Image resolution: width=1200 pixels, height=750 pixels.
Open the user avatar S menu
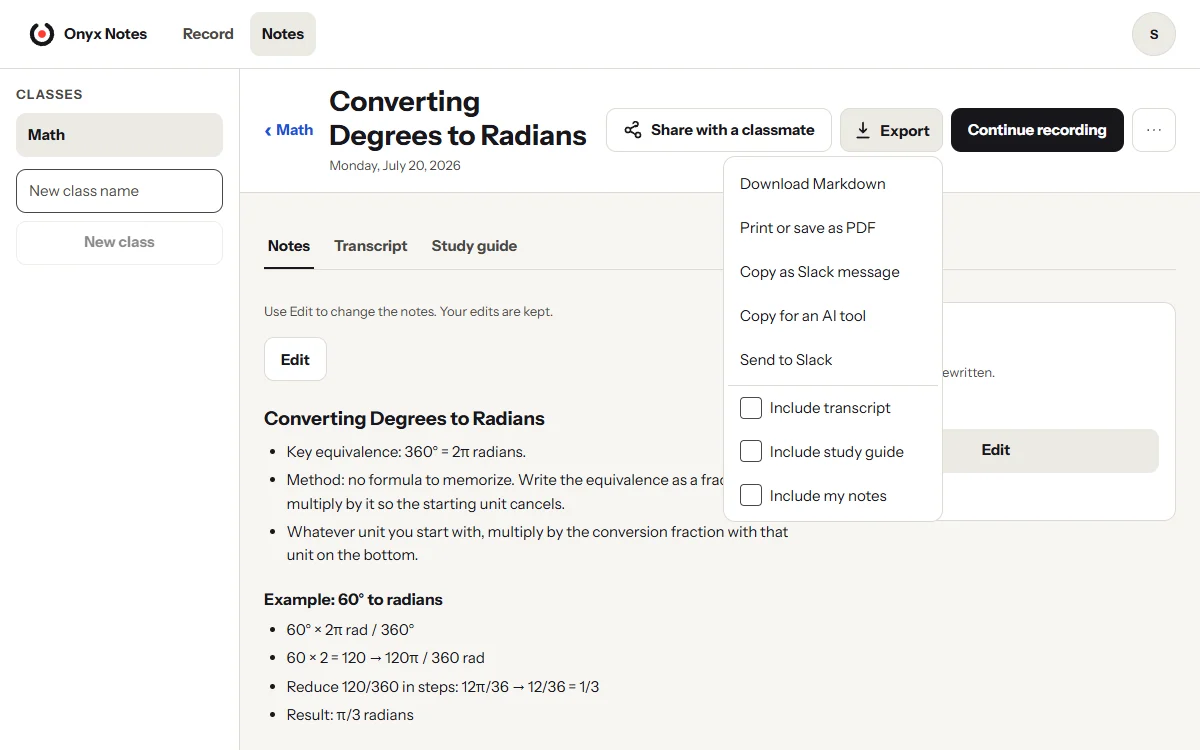tap(1153, 34)
